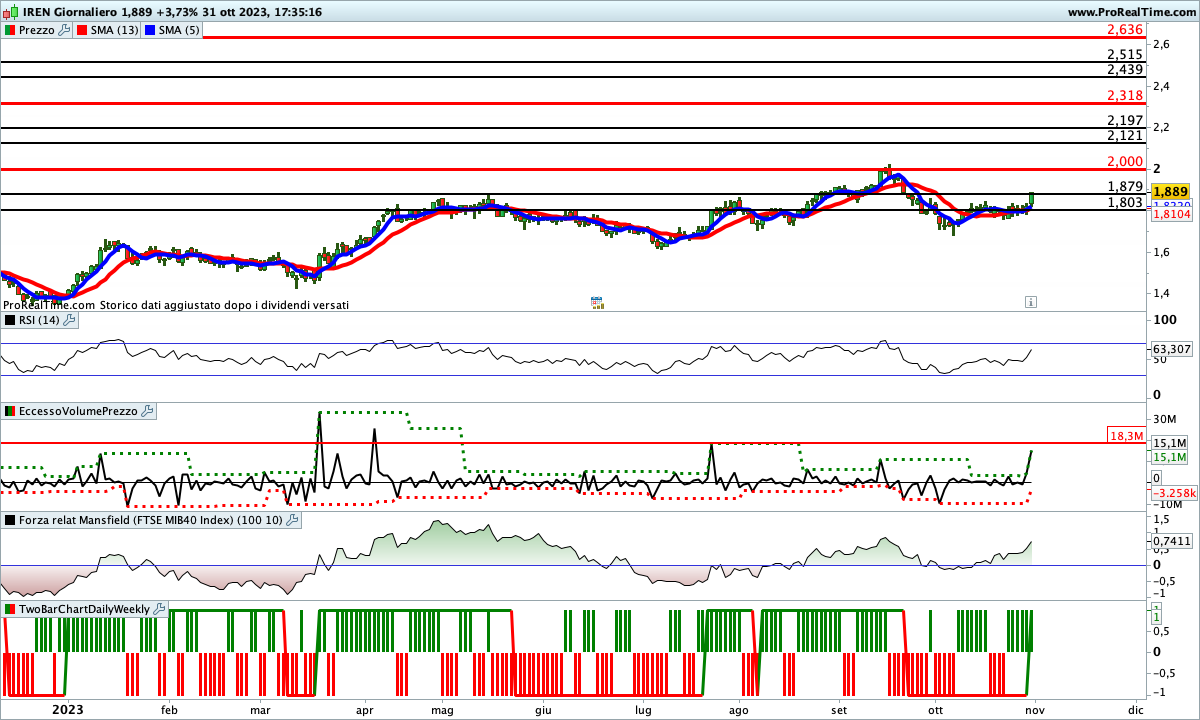Select the Forza relat Mansfield panel label

pos(151,520)
